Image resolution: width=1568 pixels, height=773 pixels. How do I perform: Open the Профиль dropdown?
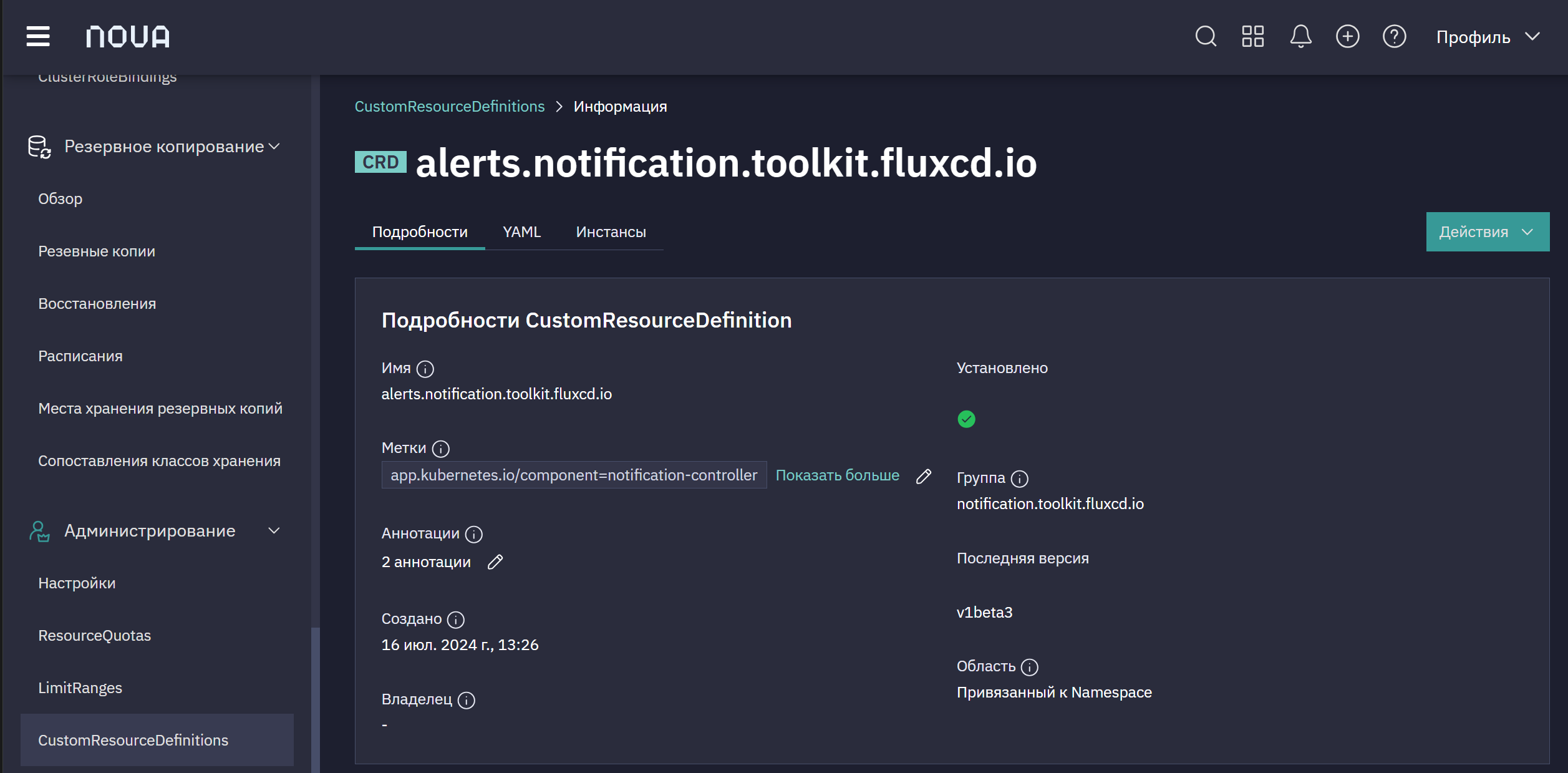[1488, 37]
